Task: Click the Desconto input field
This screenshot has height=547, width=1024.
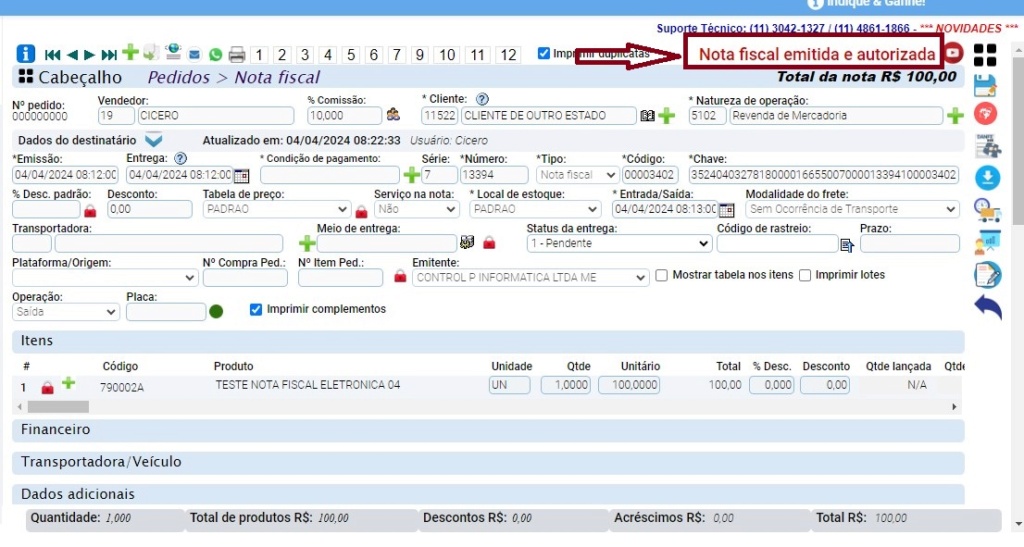Action: [x=150, y=210]
